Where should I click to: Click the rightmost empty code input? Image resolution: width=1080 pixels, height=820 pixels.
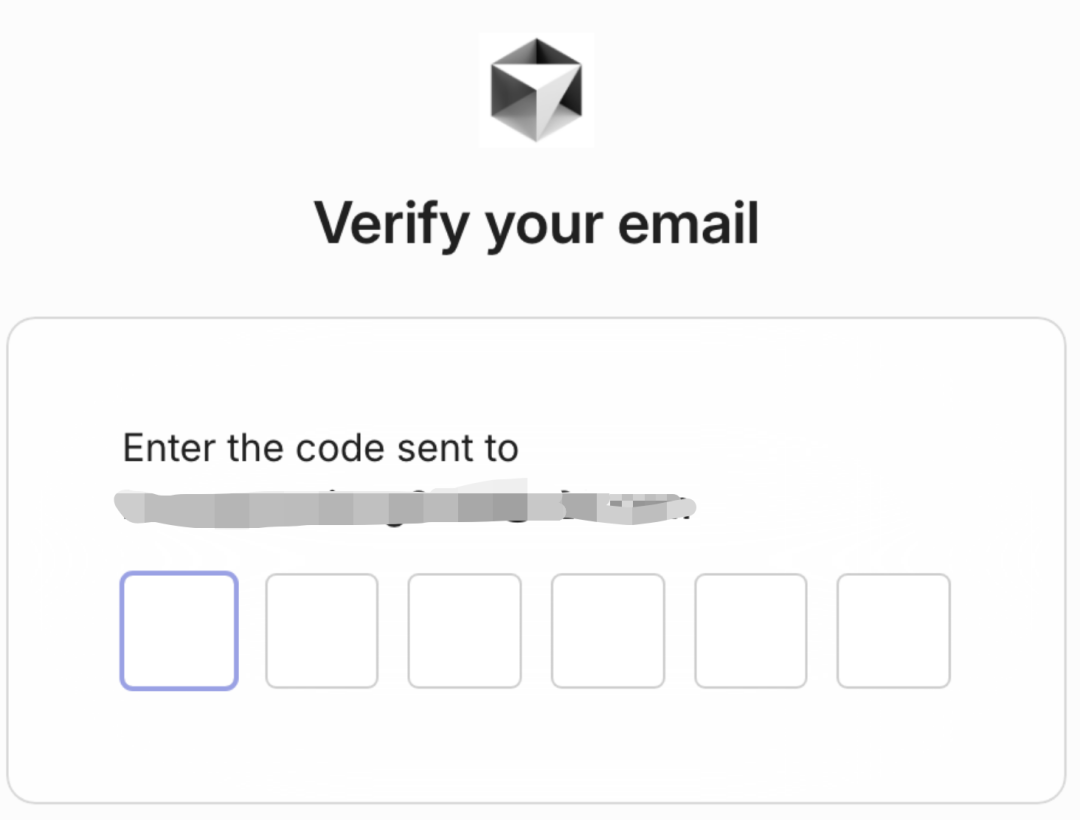[x=893, y=631]
